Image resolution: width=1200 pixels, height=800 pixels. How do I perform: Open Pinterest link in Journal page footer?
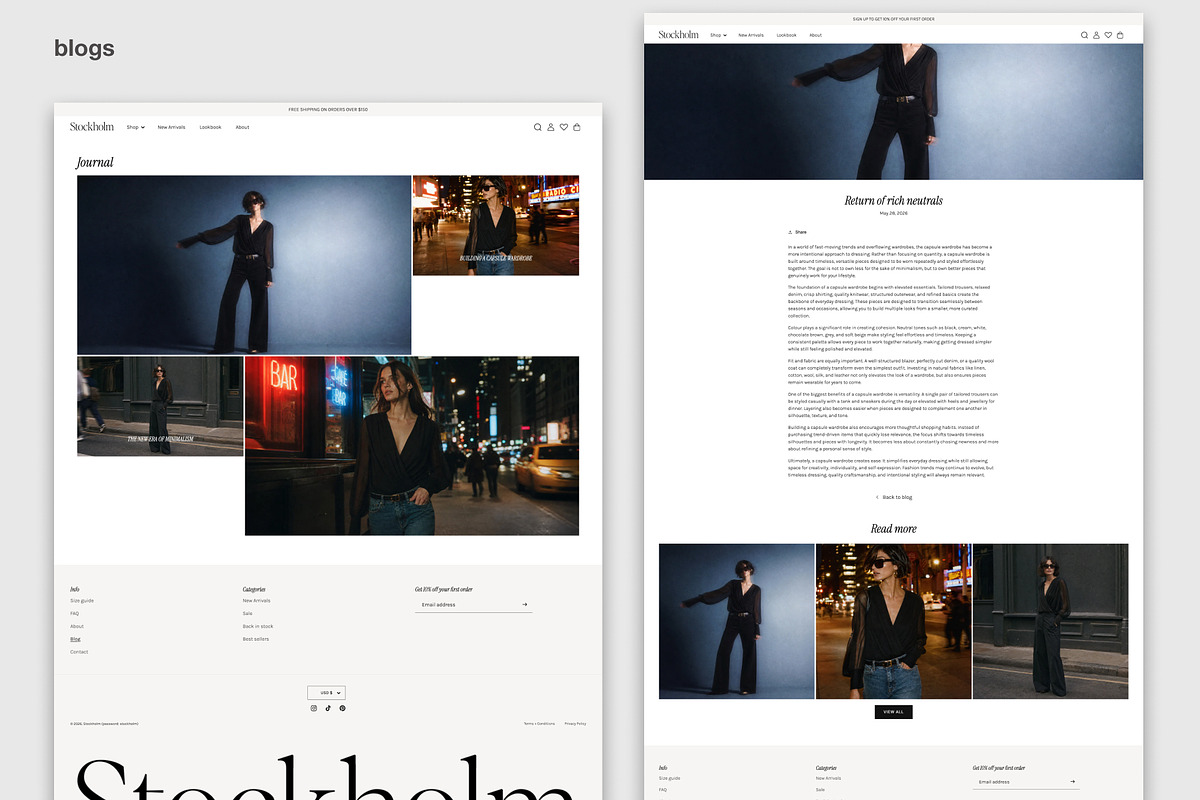pyautogui.click(x=342, y=708)
